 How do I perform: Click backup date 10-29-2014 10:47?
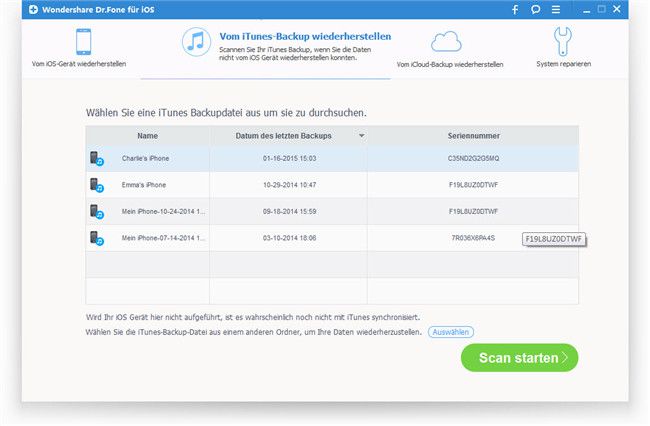pos(289,185)
